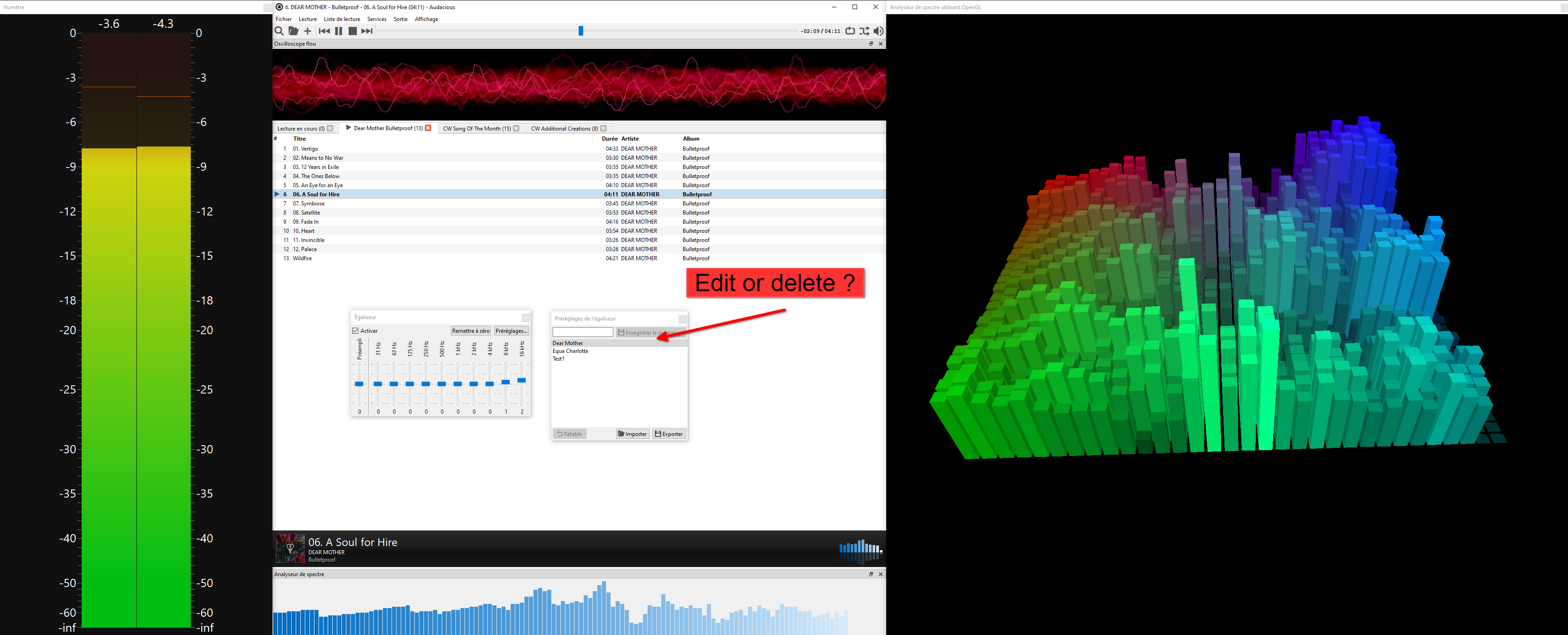
Task: Select track 08. Satellite
Action: tap(579, 212)
